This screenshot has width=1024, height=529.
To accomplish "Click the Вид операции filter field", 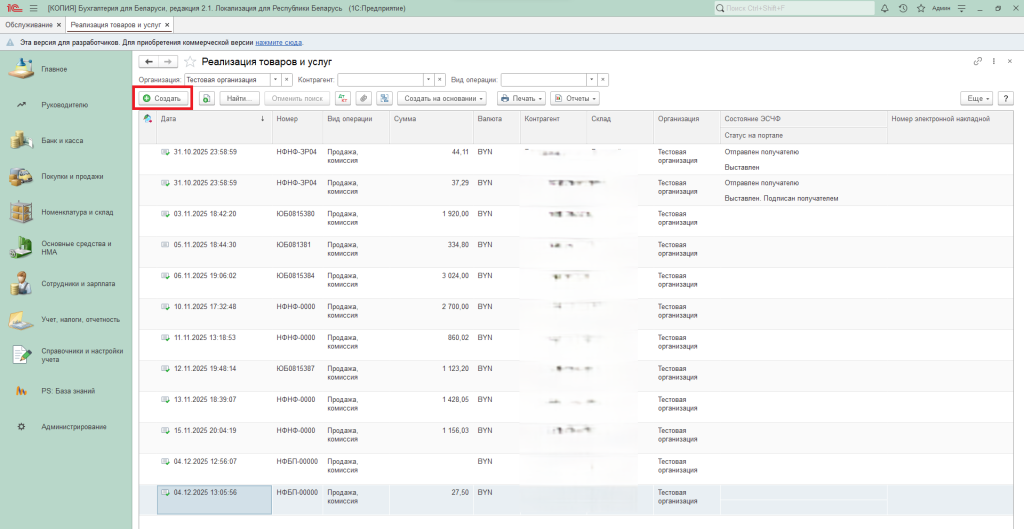I will tap(542, 79).
